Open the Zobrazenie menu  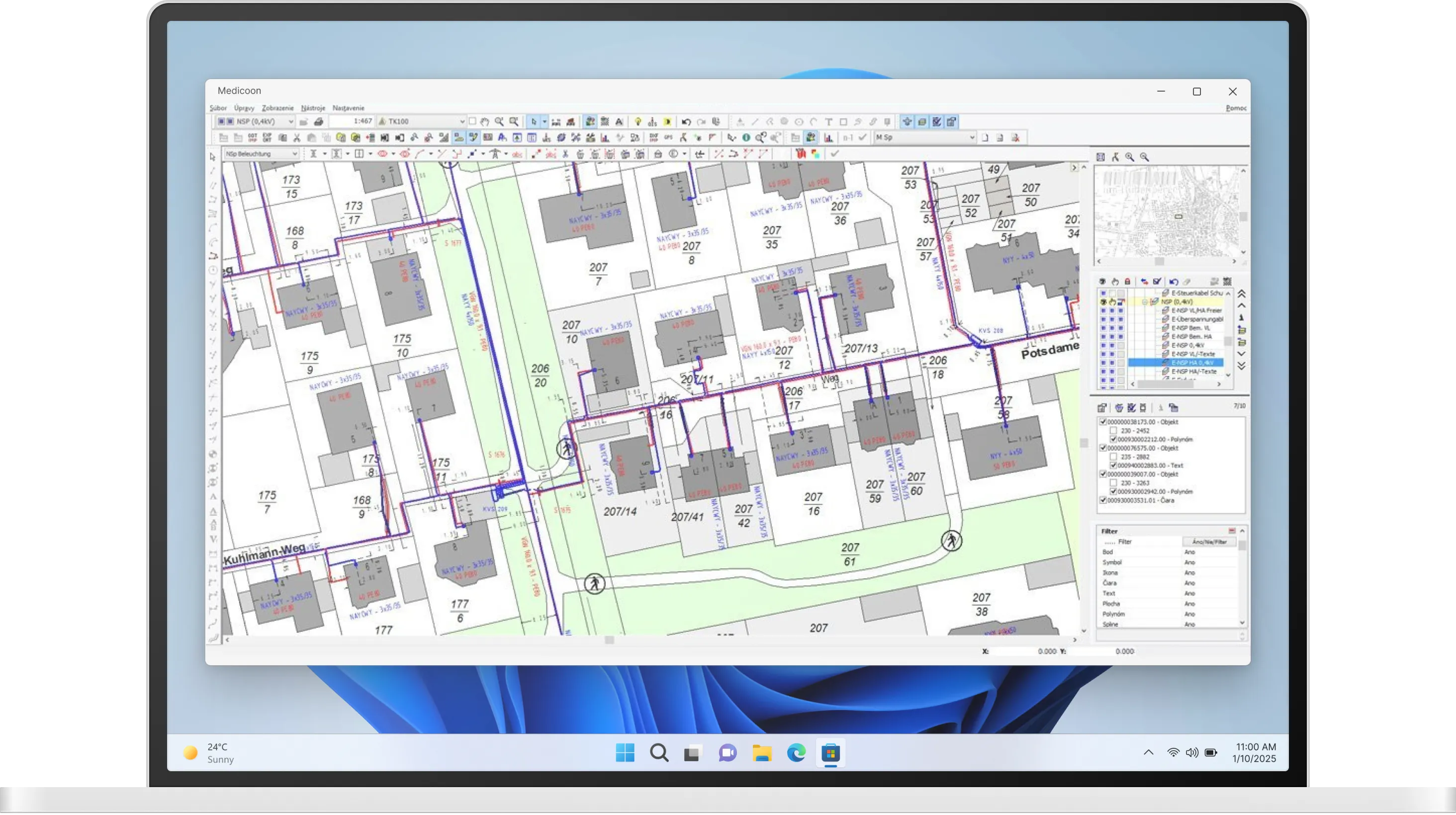point(277,108)
